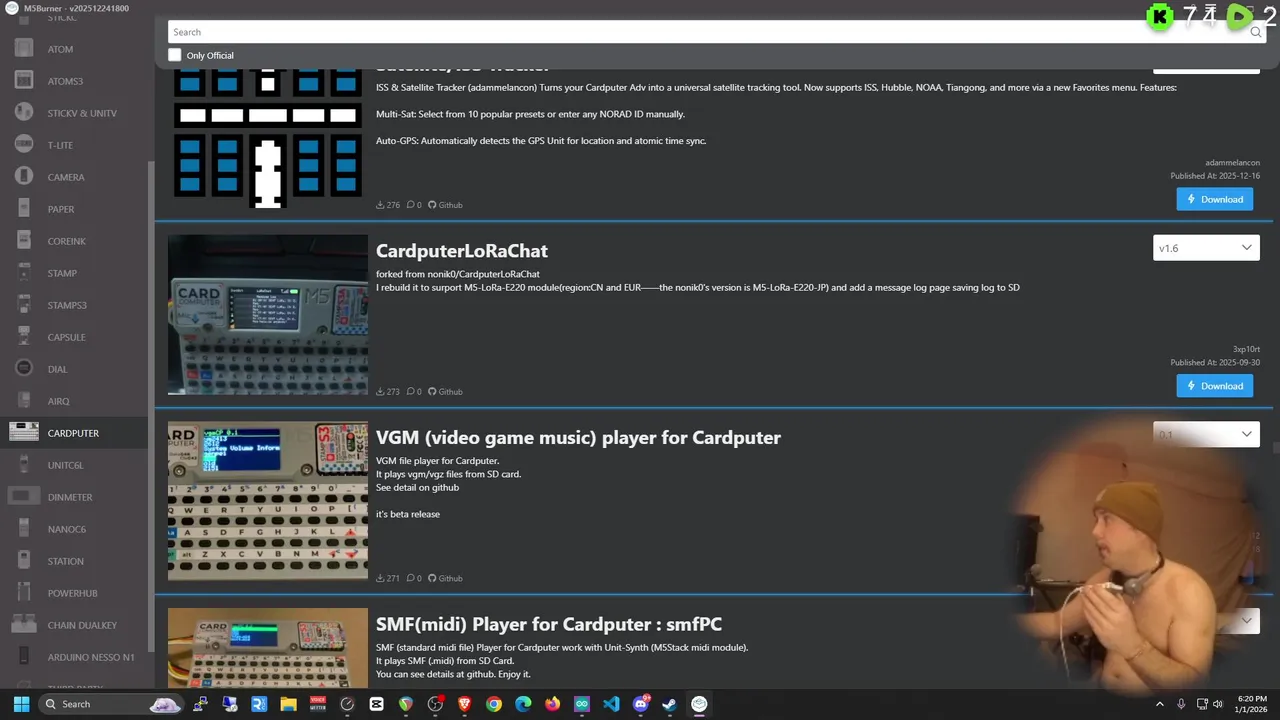Screen dimensions: 1280x720
Task: Launch Firefox from taskbar
Action: click(552, 704)
